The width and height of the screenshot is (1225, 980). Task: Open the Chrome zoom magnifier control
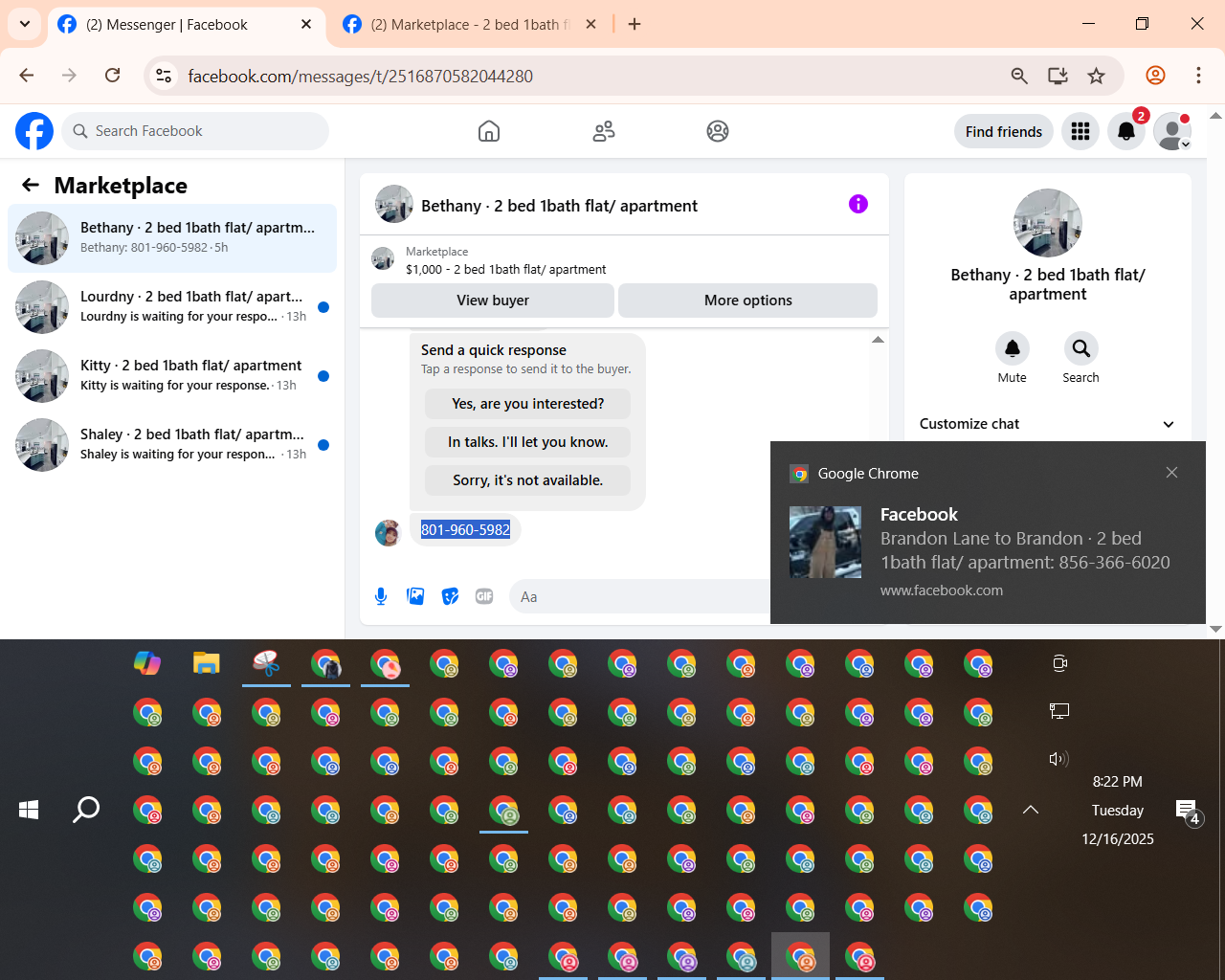click(1019, 76)
